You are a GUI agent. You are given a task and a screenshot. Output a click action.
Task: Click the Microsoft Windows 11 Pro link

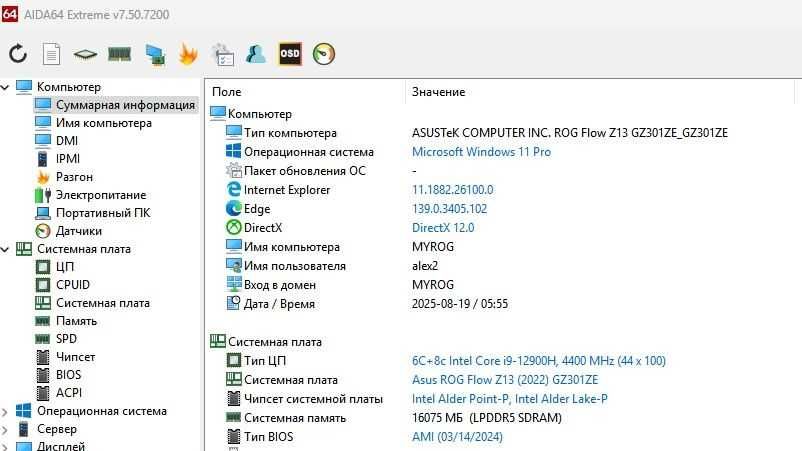(481, 152)
